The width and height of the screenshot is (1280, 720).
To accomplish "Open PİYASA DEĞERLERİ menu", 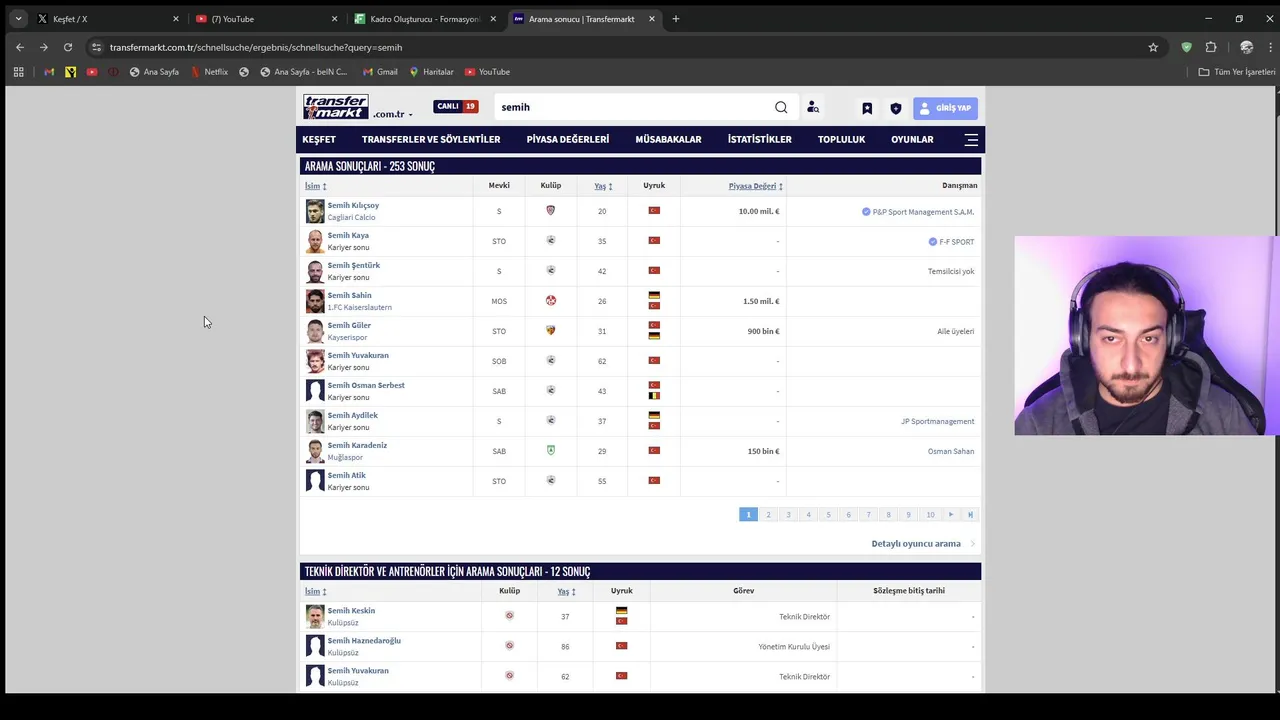I will pos(568,140).
